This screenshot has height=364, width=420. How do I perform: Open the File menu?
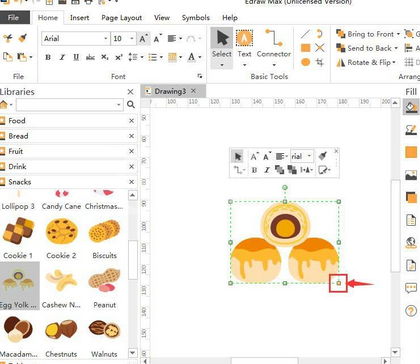(x=13, y=18)
